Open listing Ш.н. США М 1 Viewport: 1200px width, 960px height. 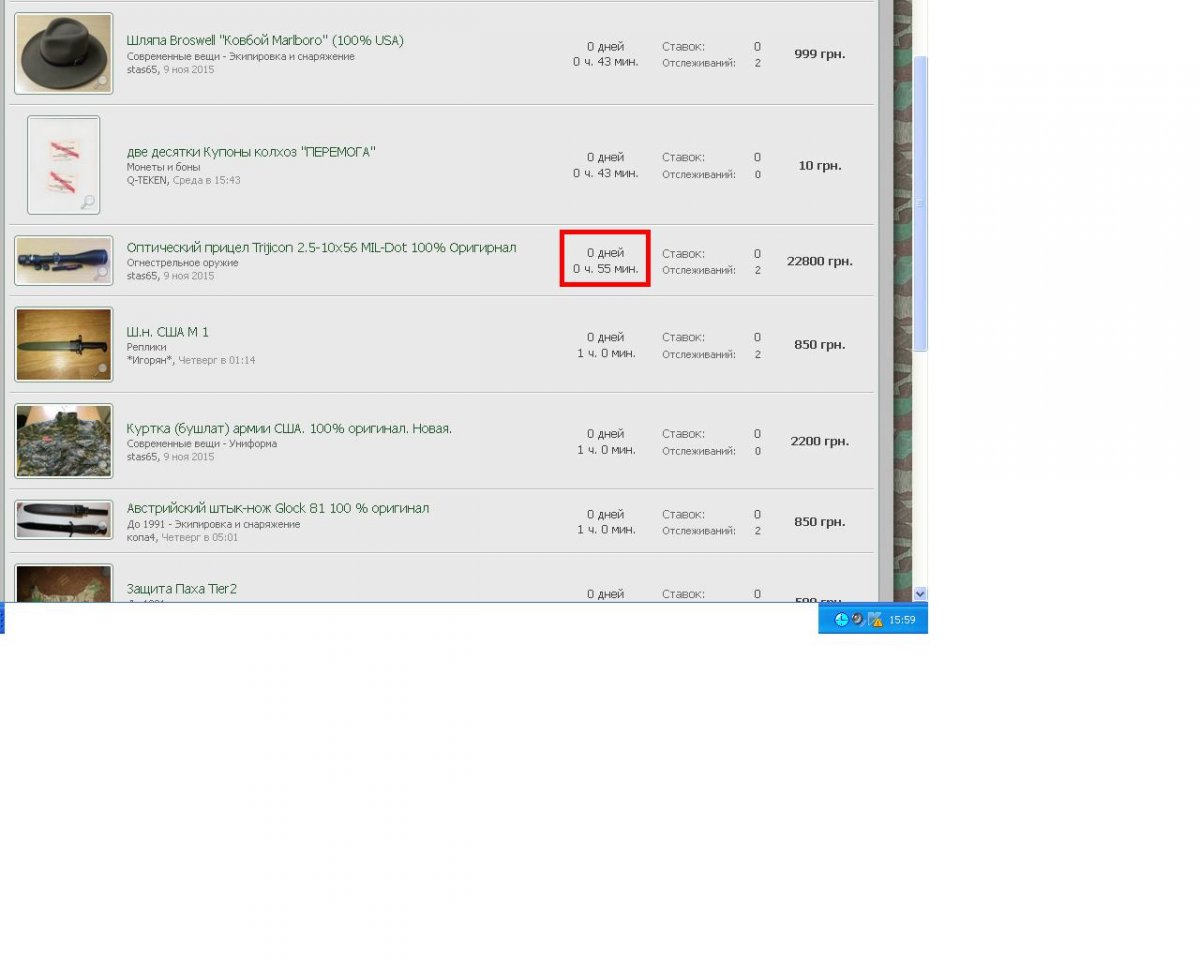pyautogui.click(x=167, y=332)
